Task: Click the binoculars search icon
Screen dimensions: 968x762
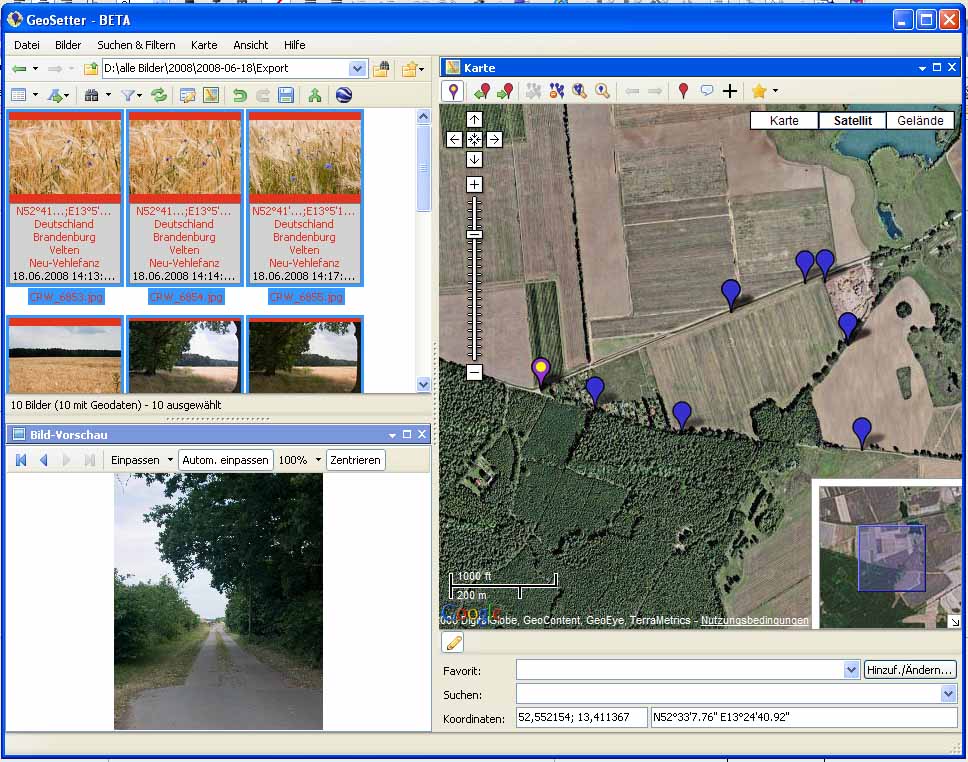Action: (x=92, y=95)
